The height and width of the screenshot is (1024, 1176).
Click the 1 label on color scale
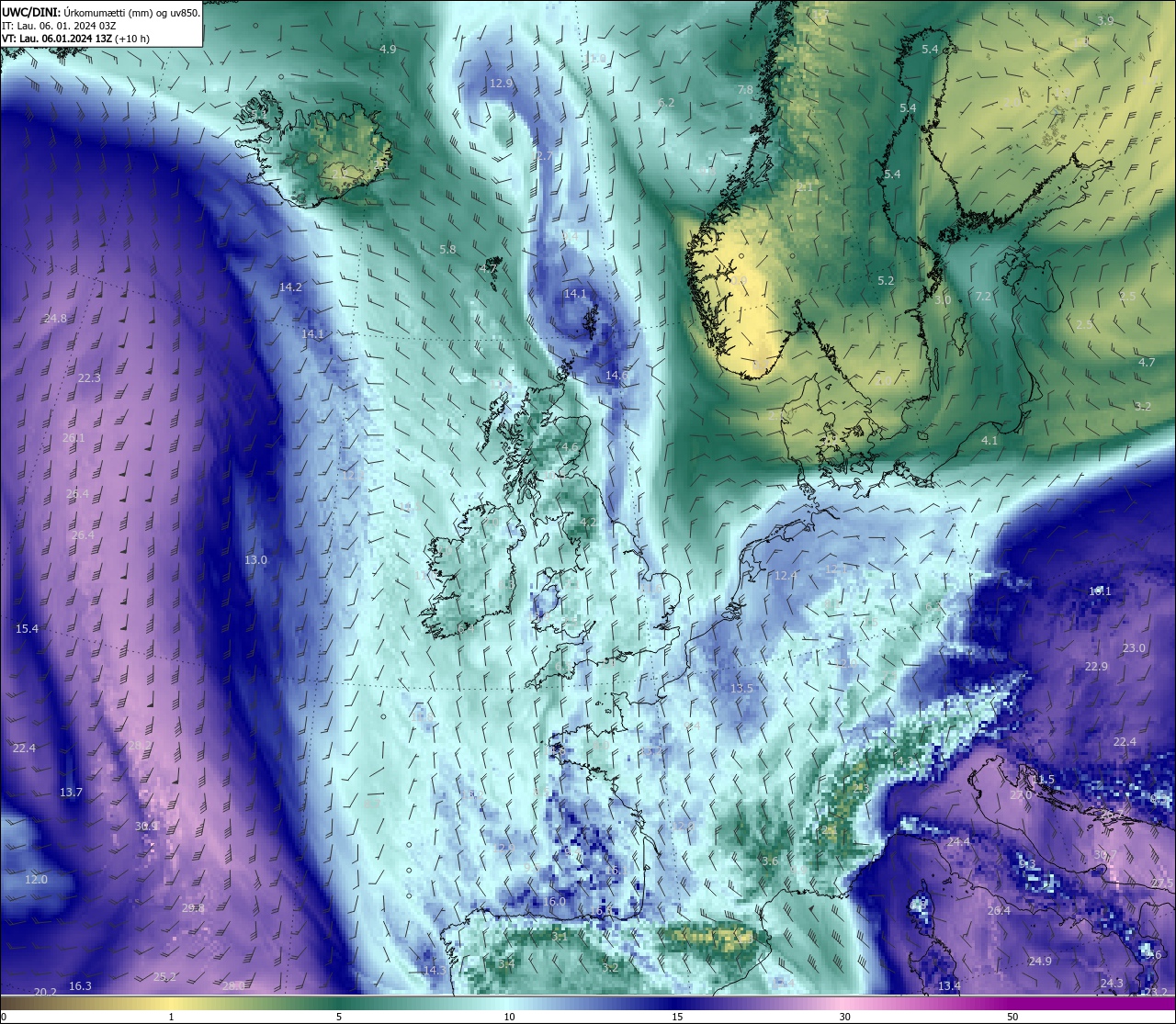point(171,1017)
